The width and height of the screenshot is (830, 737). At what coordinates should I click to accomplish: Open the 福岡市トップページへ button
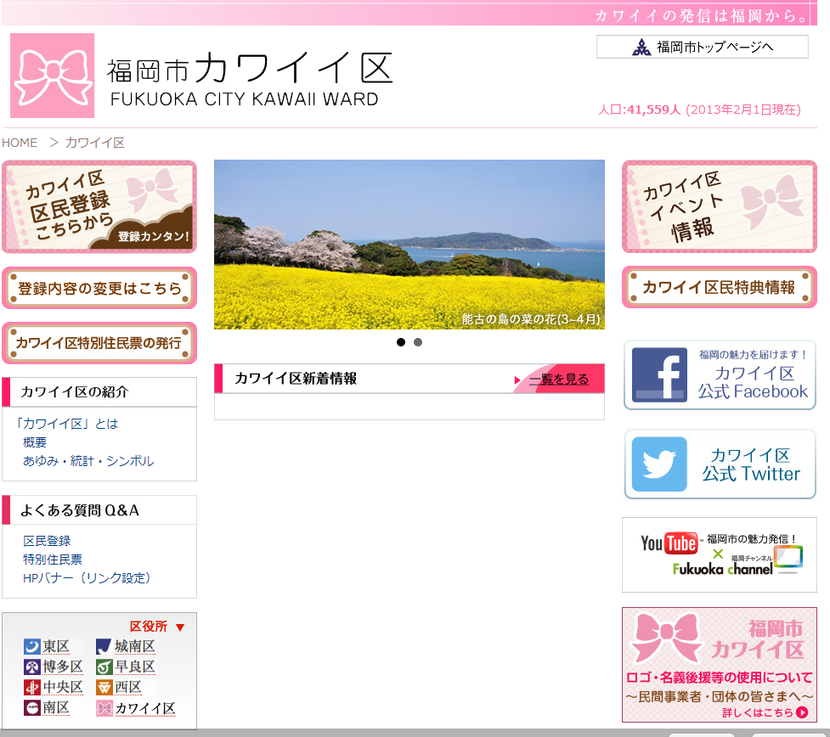[702, 47]
